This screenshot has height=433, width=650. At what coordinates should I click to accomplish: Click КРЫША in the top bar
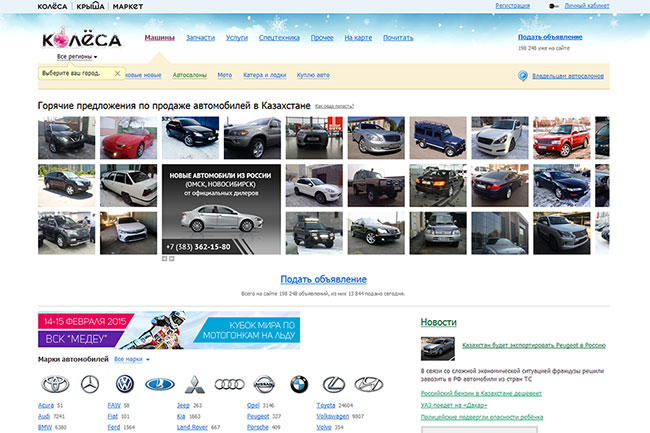click(x=90, y=6)
